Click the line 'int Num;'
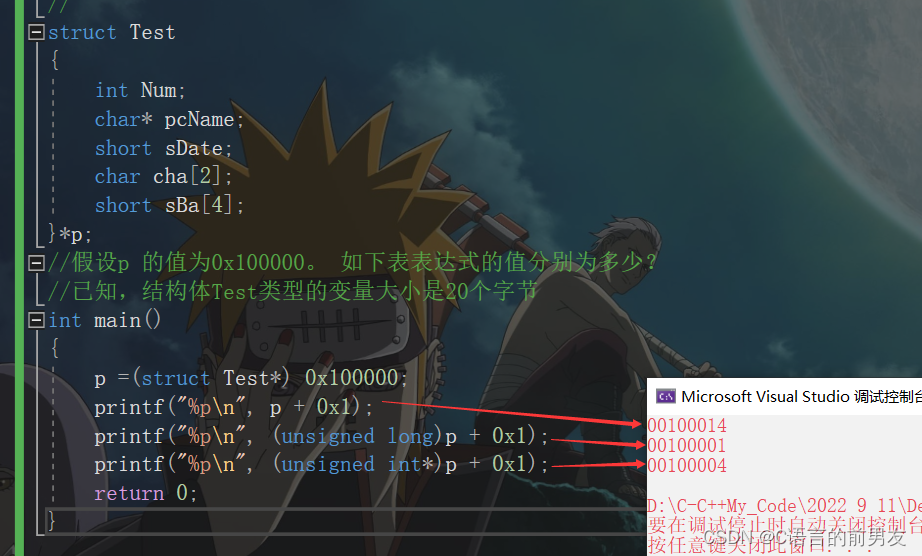 140,91
